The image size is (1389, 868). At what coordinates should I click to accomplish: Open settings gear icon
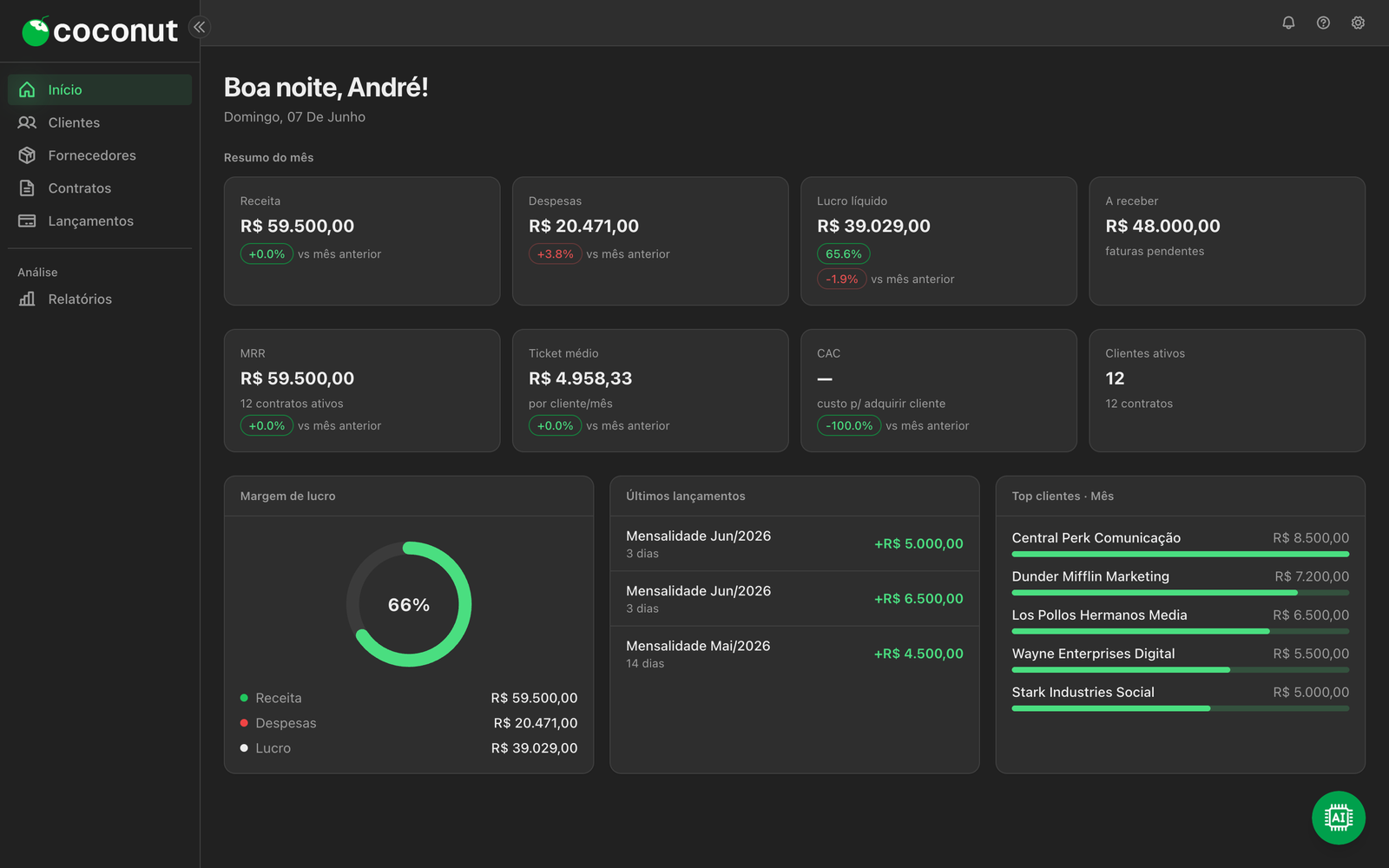click(x=1358, y=23)
